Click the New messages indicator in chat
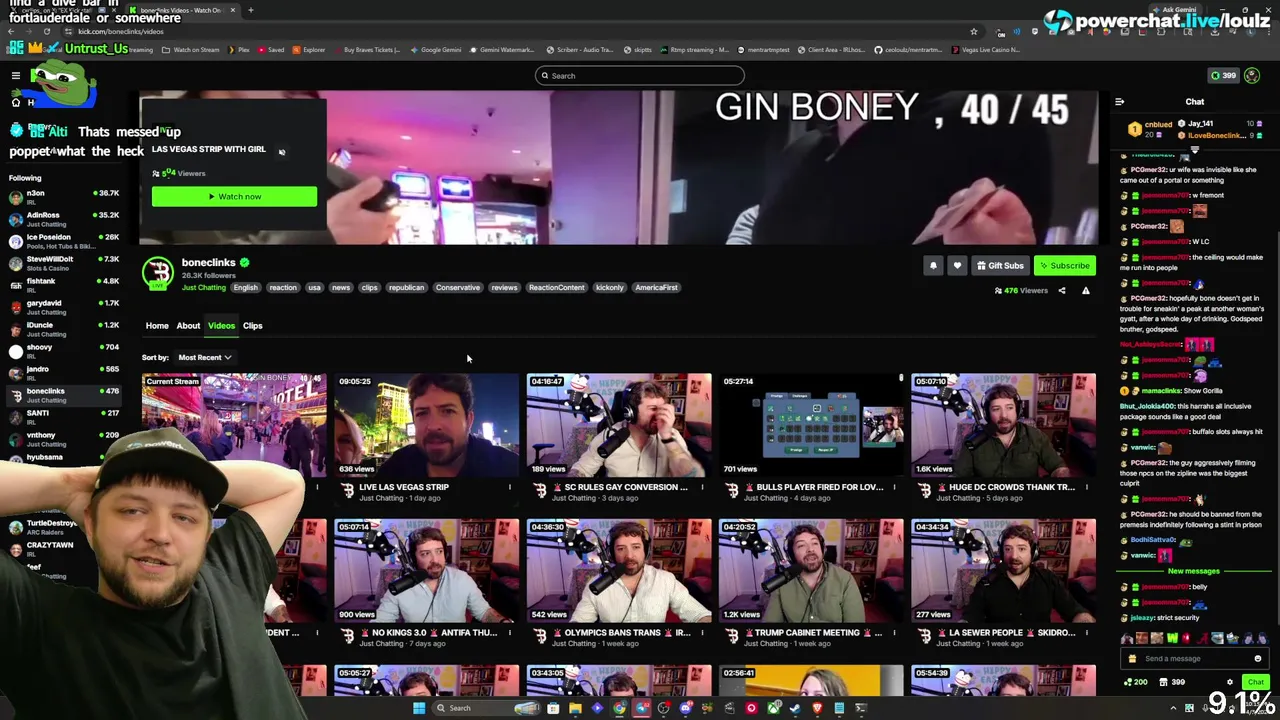 [x=1194, y=571]
